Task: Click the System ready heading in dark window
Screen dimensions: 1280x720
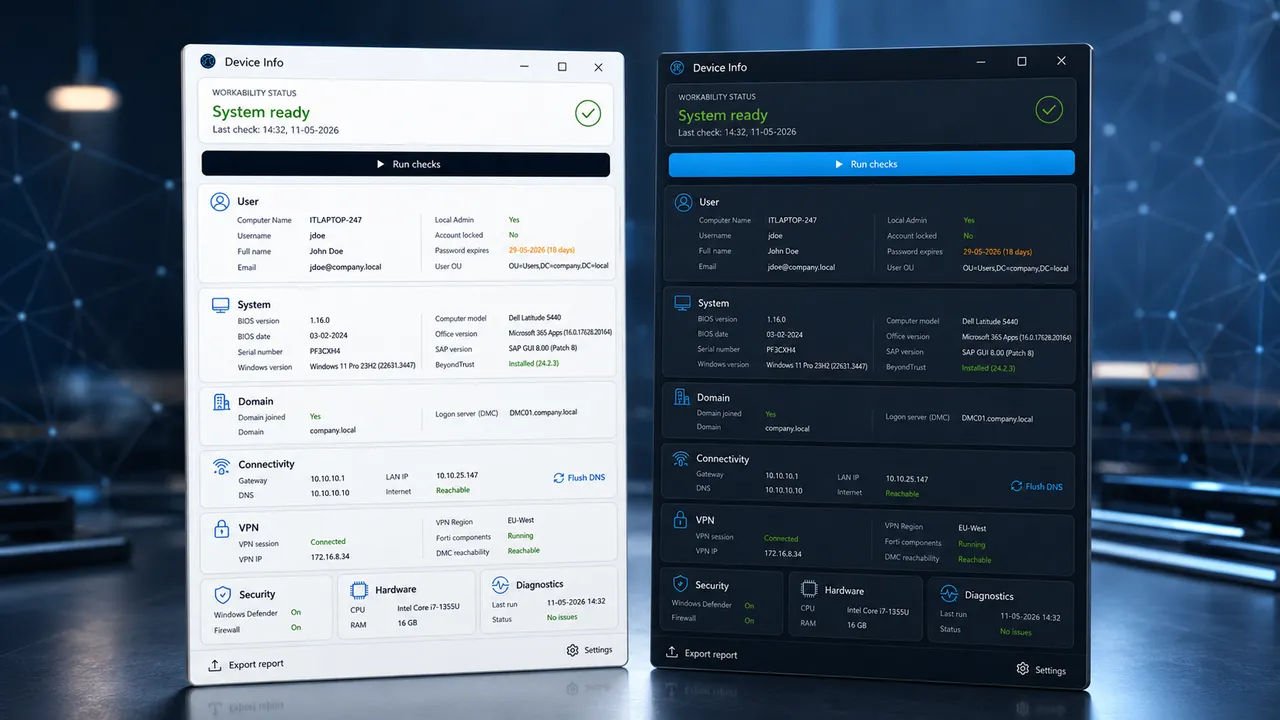Action: tap(723, 115)
